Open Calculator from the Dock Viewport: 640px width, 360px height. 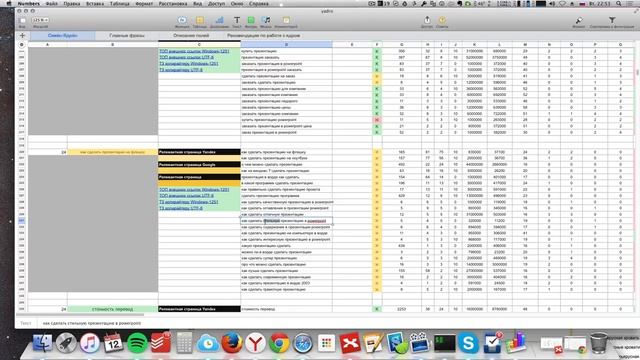pos(184,343)
